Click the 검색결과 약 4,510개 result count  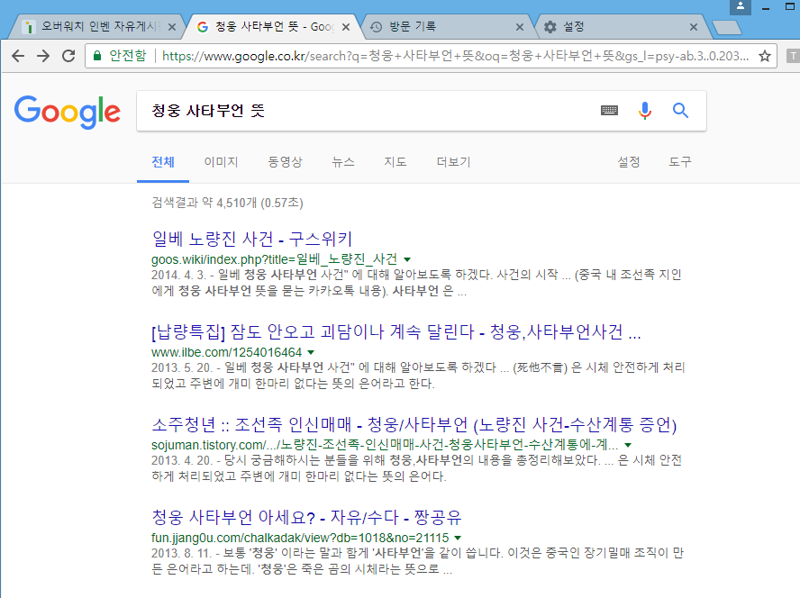(x=228, y=203)
